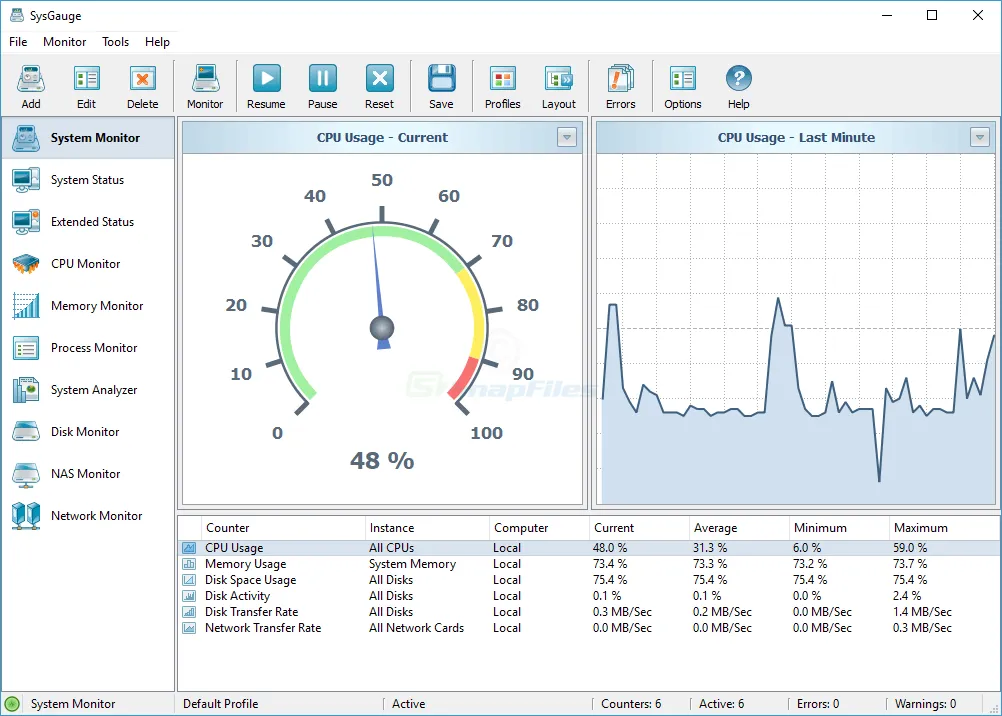Screen dimensions: 1002x716
Task: Resume monitoring with the Resume icon
Action: coord(266,87)
